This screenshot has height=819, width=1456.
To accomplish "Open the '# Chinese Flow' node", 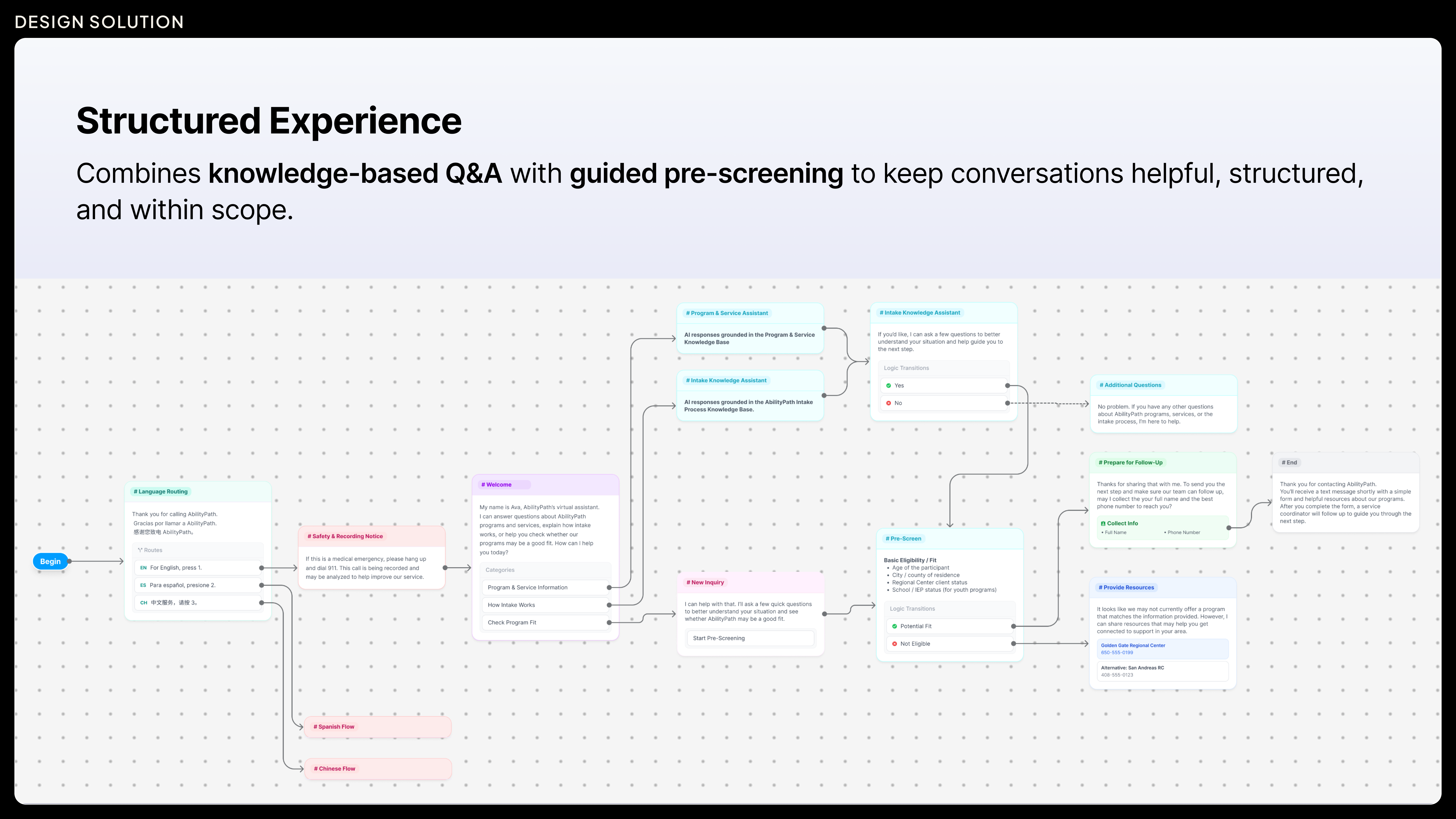I will [x=378, y=769].
